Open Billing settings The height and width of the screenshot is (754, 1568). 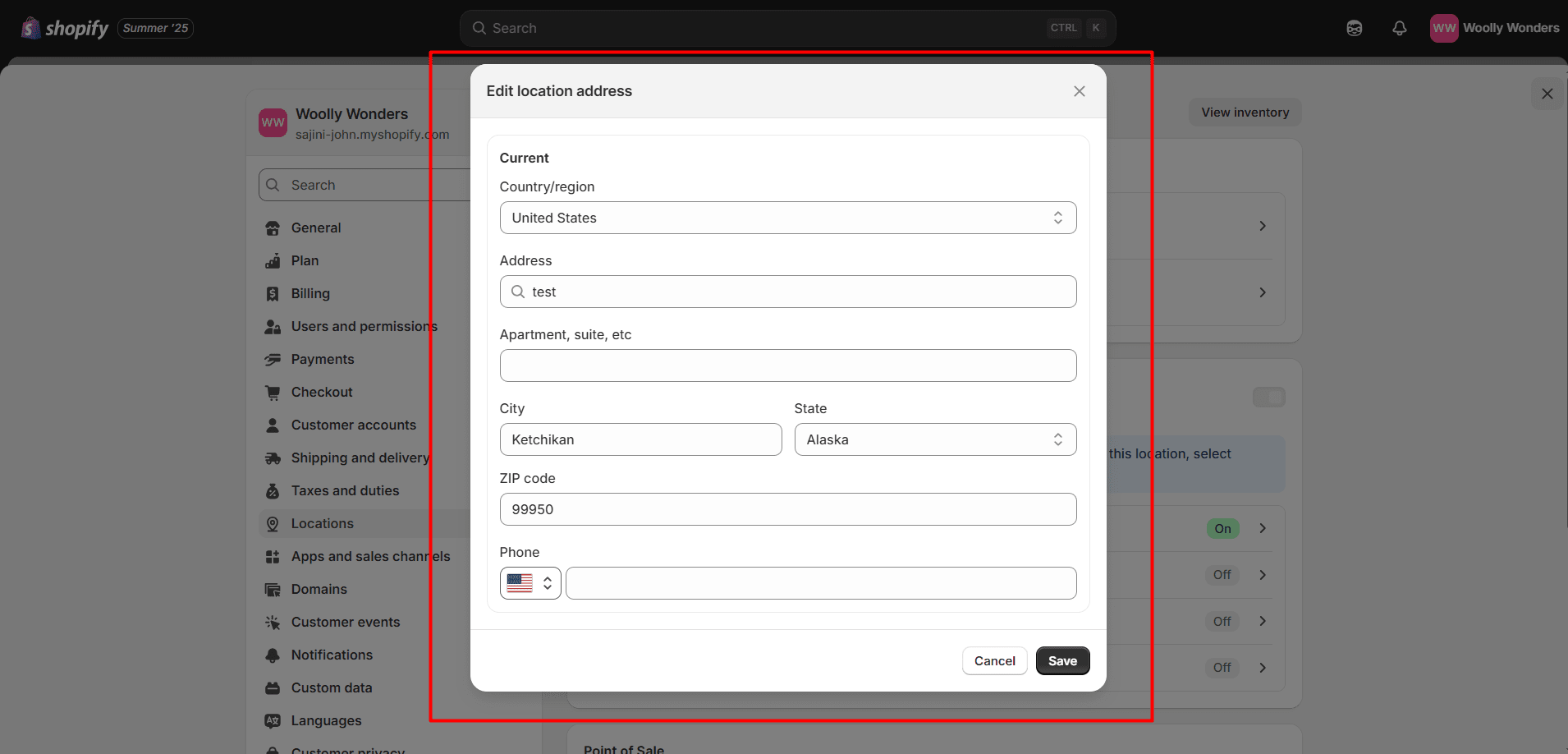click(310, 293)
